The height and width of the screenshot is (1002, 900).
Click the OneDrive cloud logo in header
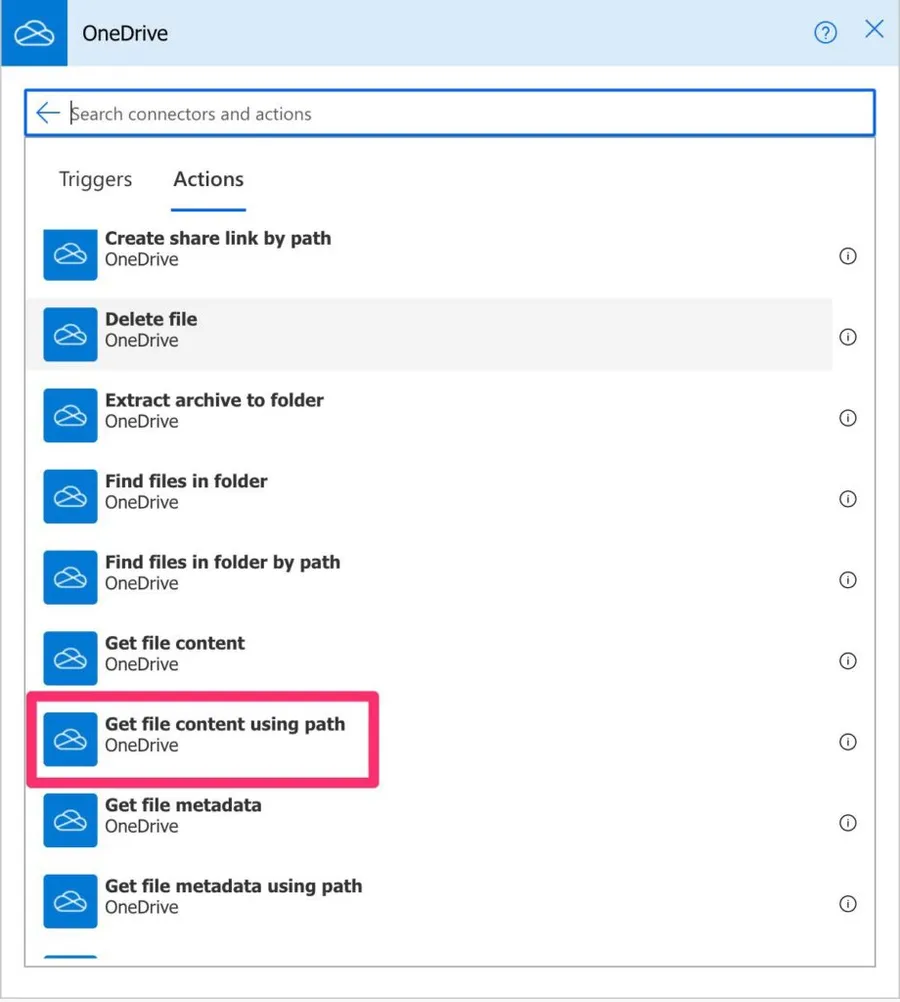(34, 33)
